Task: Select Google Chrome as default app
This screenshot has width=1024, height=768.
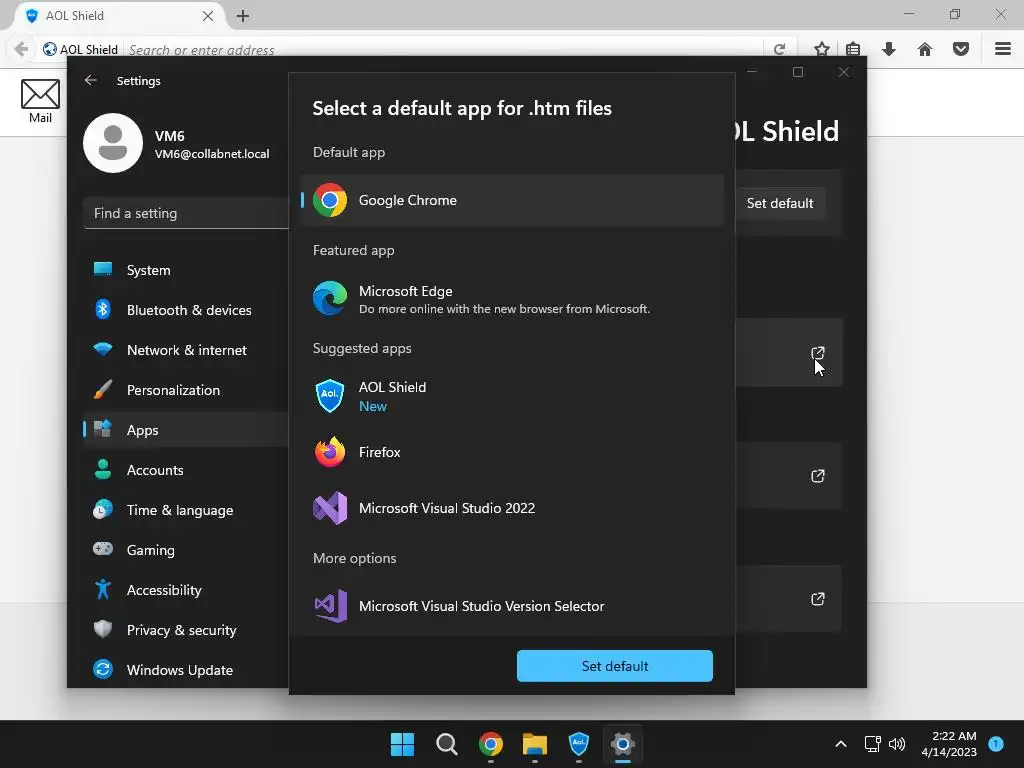Action: coord(513,200)
